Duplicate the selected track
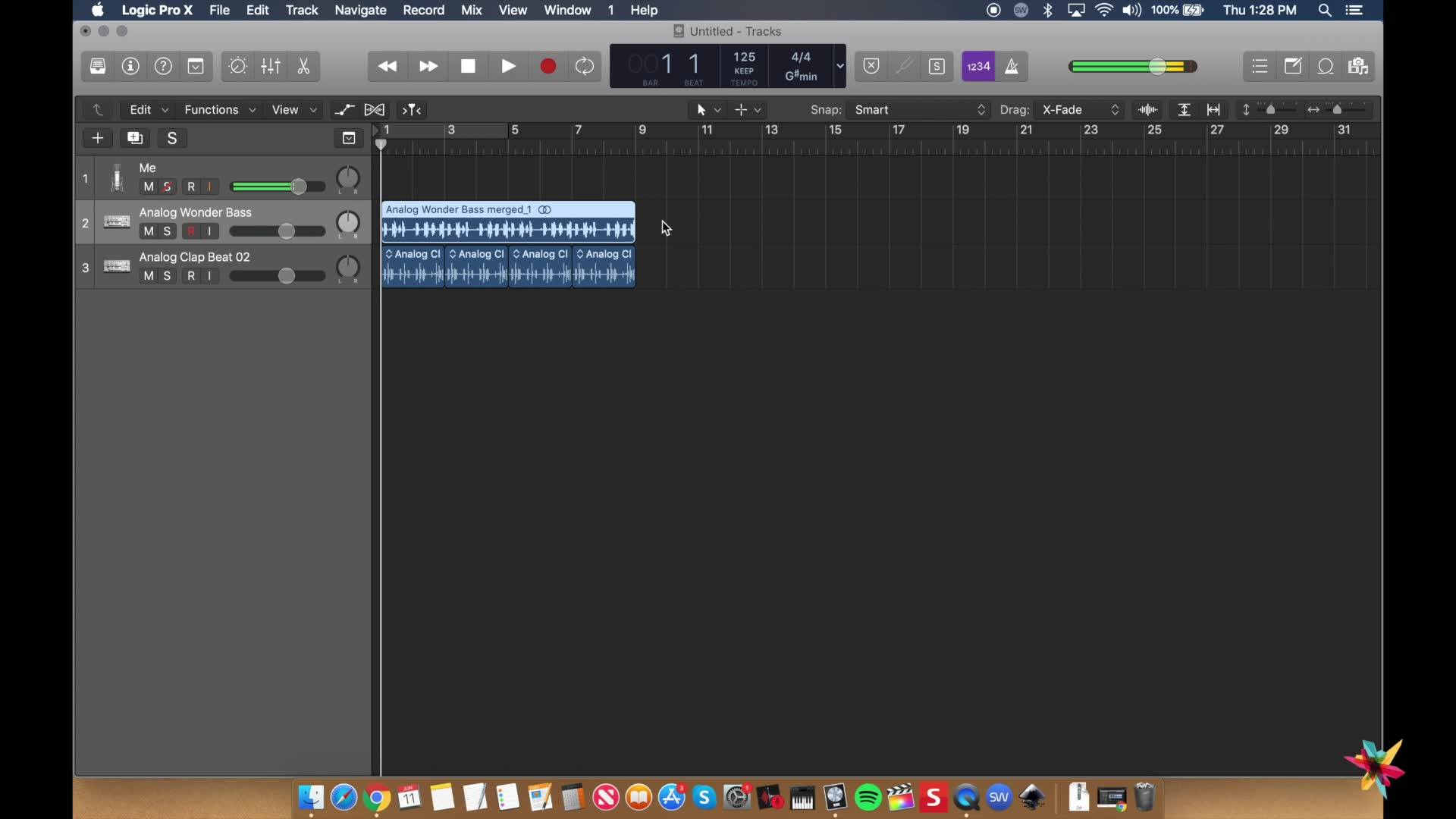The height and width of the screenshot is (819, 1456). coord(135,138)
